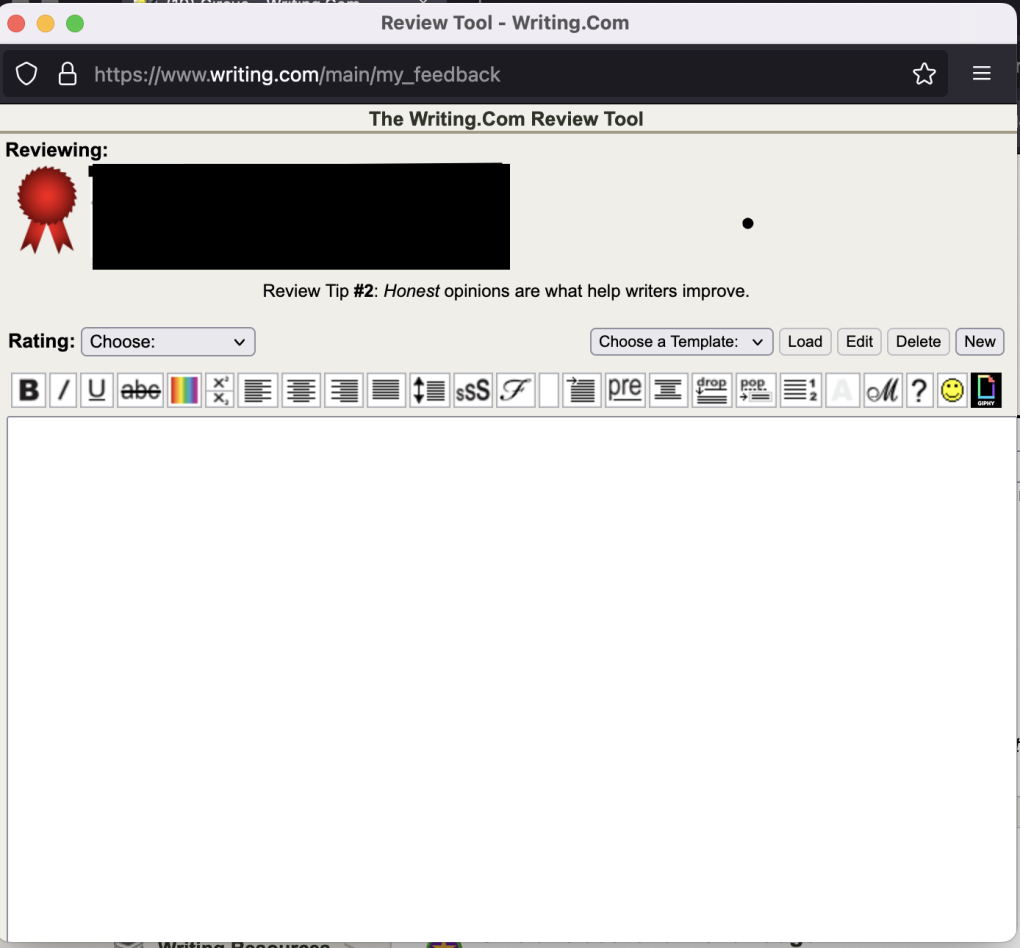Center align the text

301,390
